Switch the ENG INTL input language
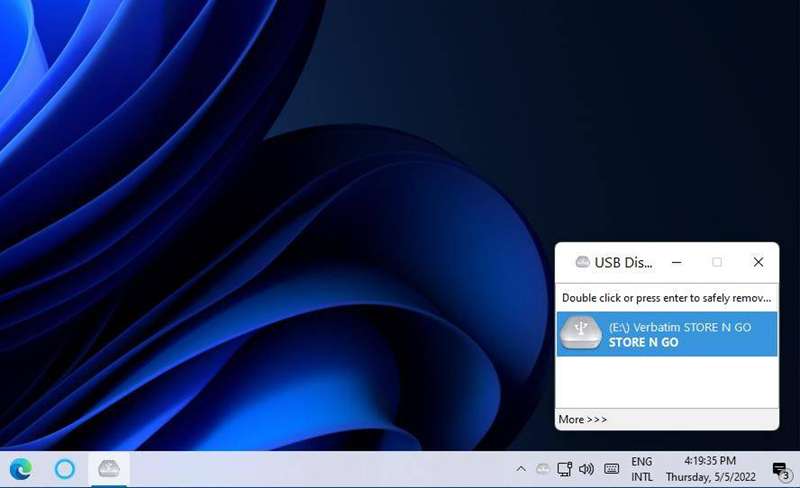The width and height of the screenshot is (800, 488). [x=641, y=469]
